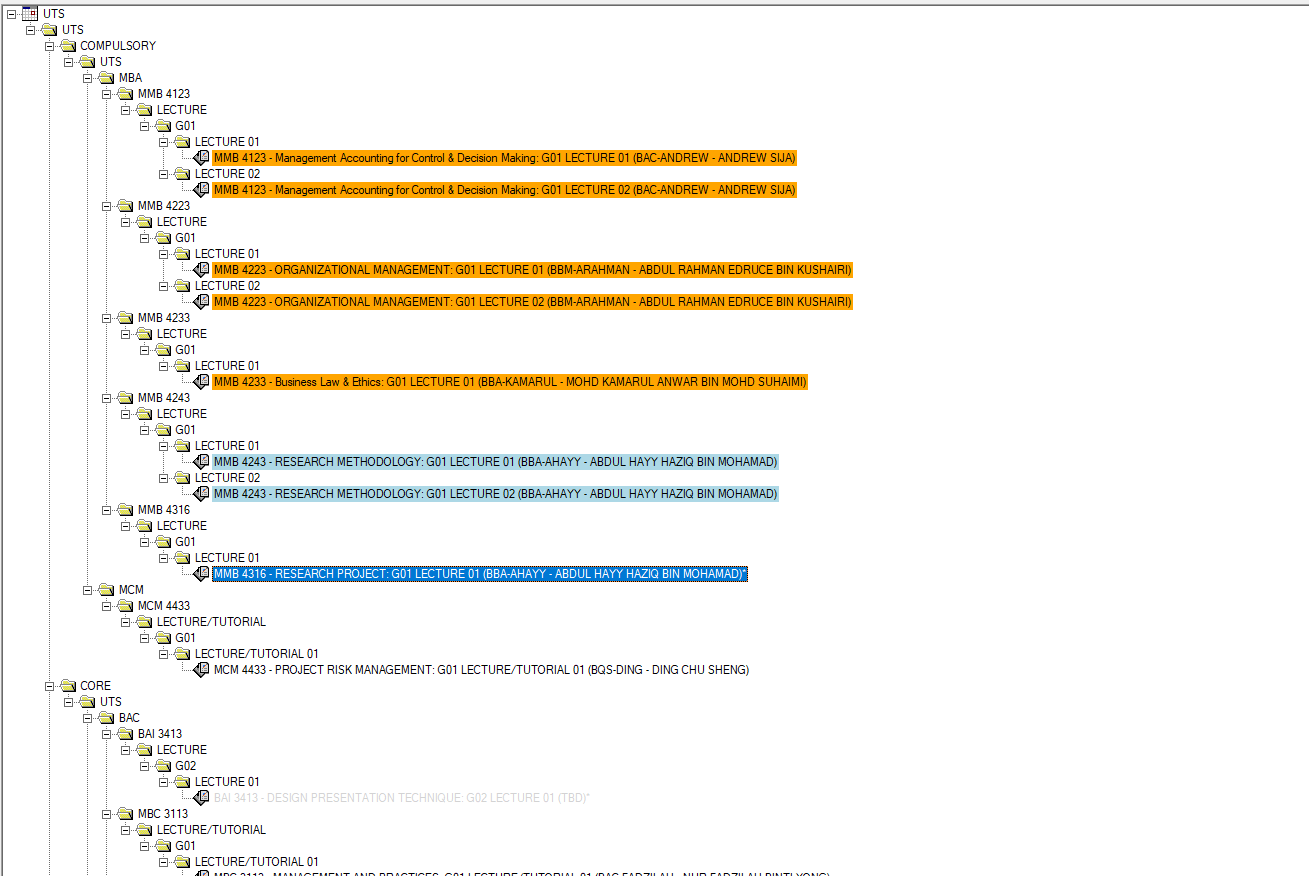Select the Business Law & Ethics activity icon

(202, 382)
